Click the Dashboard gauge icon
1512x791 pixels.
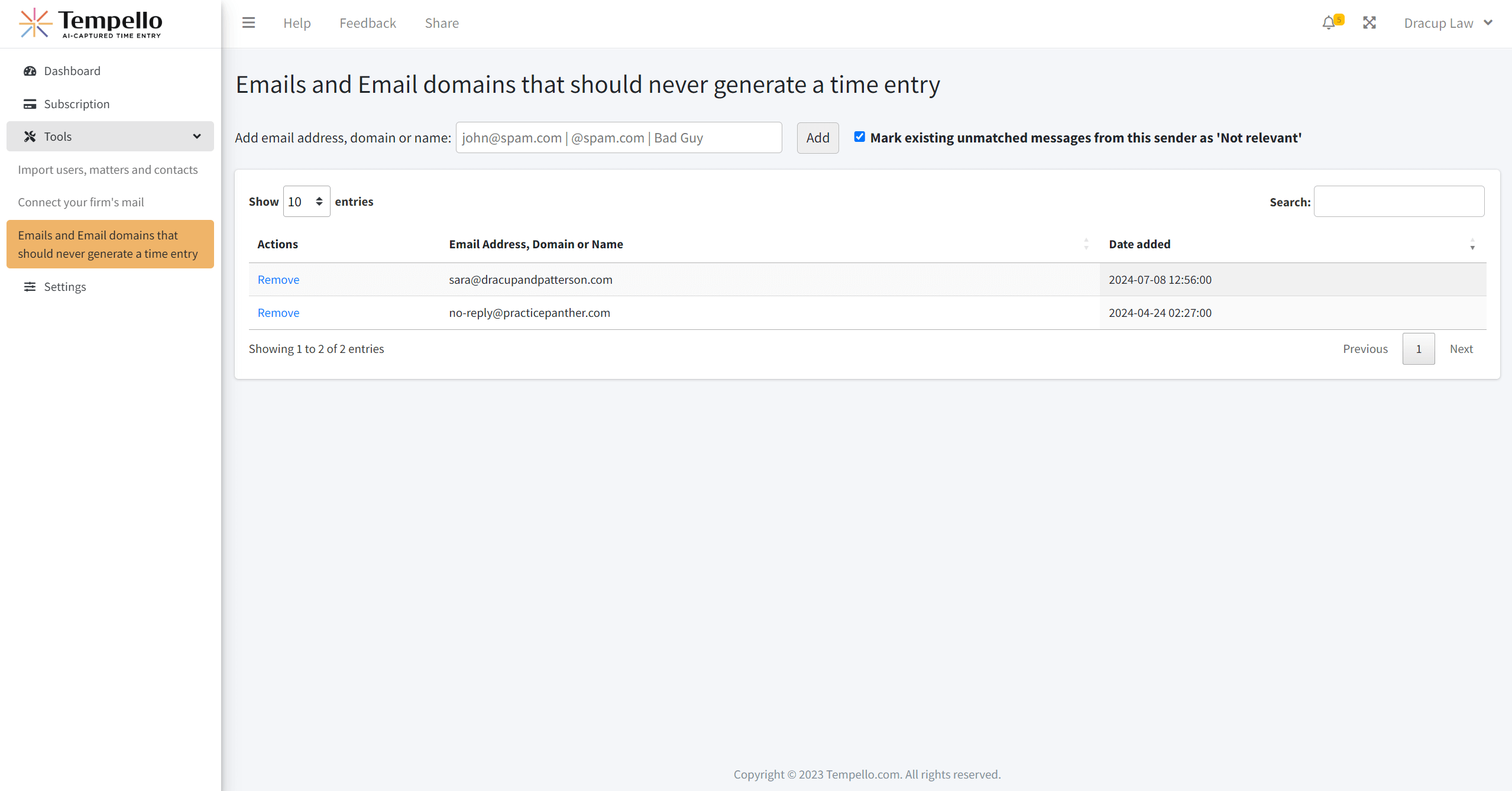click(x=30, y=71)
